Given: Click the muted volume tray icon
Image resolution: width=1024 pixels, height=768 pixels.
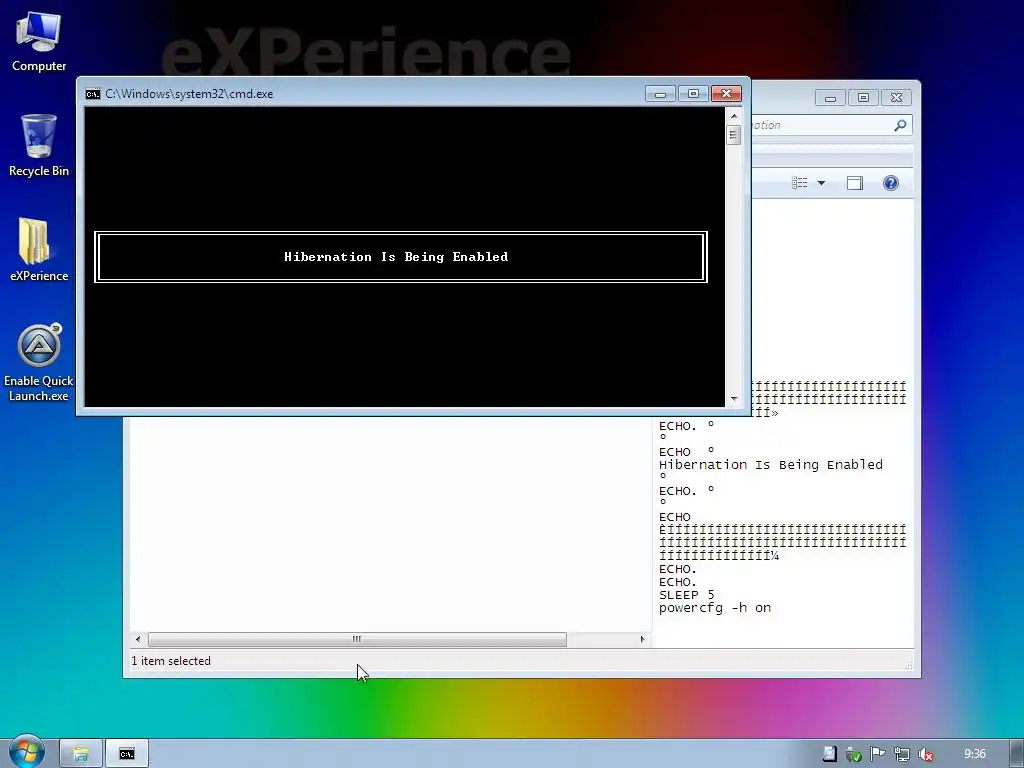Looking at the screenshot, I should point(925,754).
